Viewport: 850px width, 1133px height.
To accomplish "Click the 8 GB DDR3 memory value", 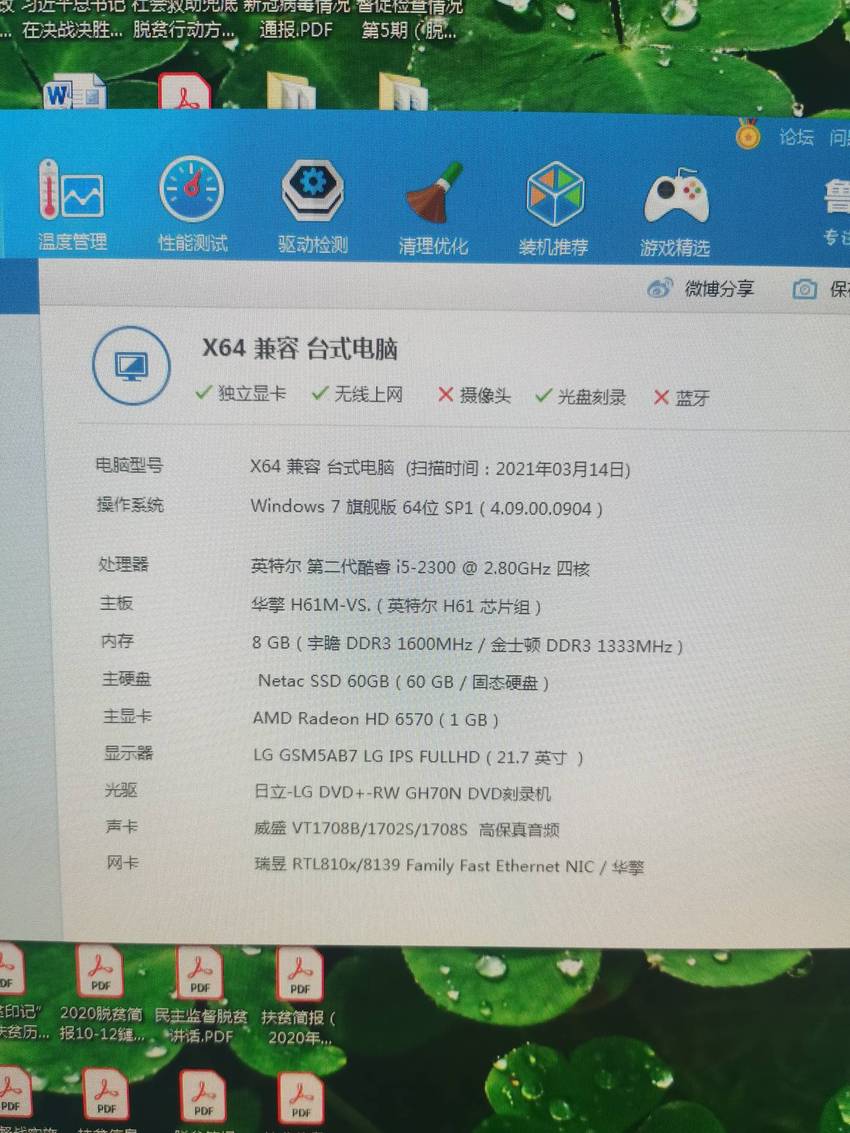I will coord(468,644).
